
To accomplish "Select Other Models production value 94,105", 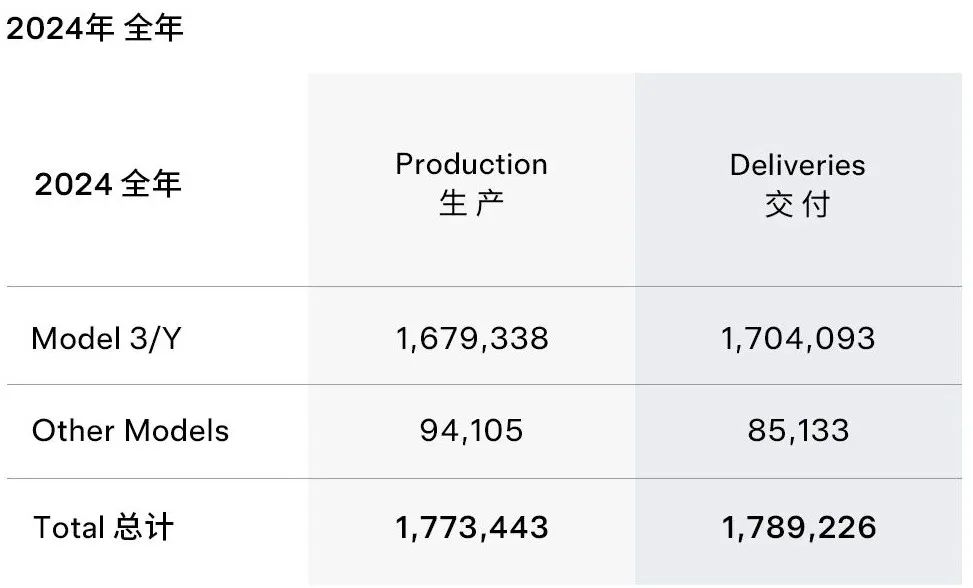I will [x=472, y=430].
